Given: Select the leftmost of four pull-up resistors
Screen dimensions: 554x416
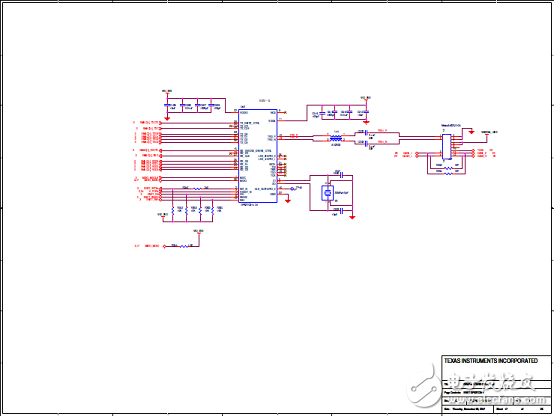Looking at the screenshot, I should [172, 211].
